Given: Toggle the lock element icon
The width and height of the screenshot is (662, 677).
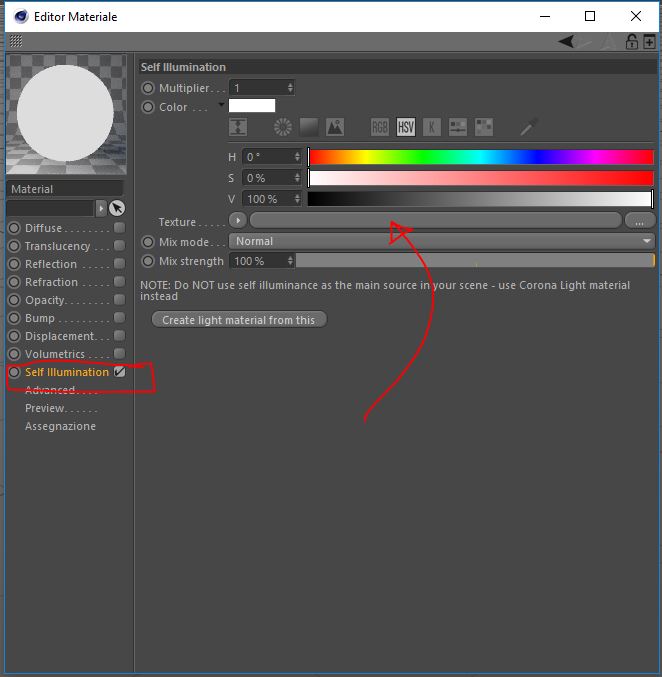Looking at the screenshot, I should point(632,41).
